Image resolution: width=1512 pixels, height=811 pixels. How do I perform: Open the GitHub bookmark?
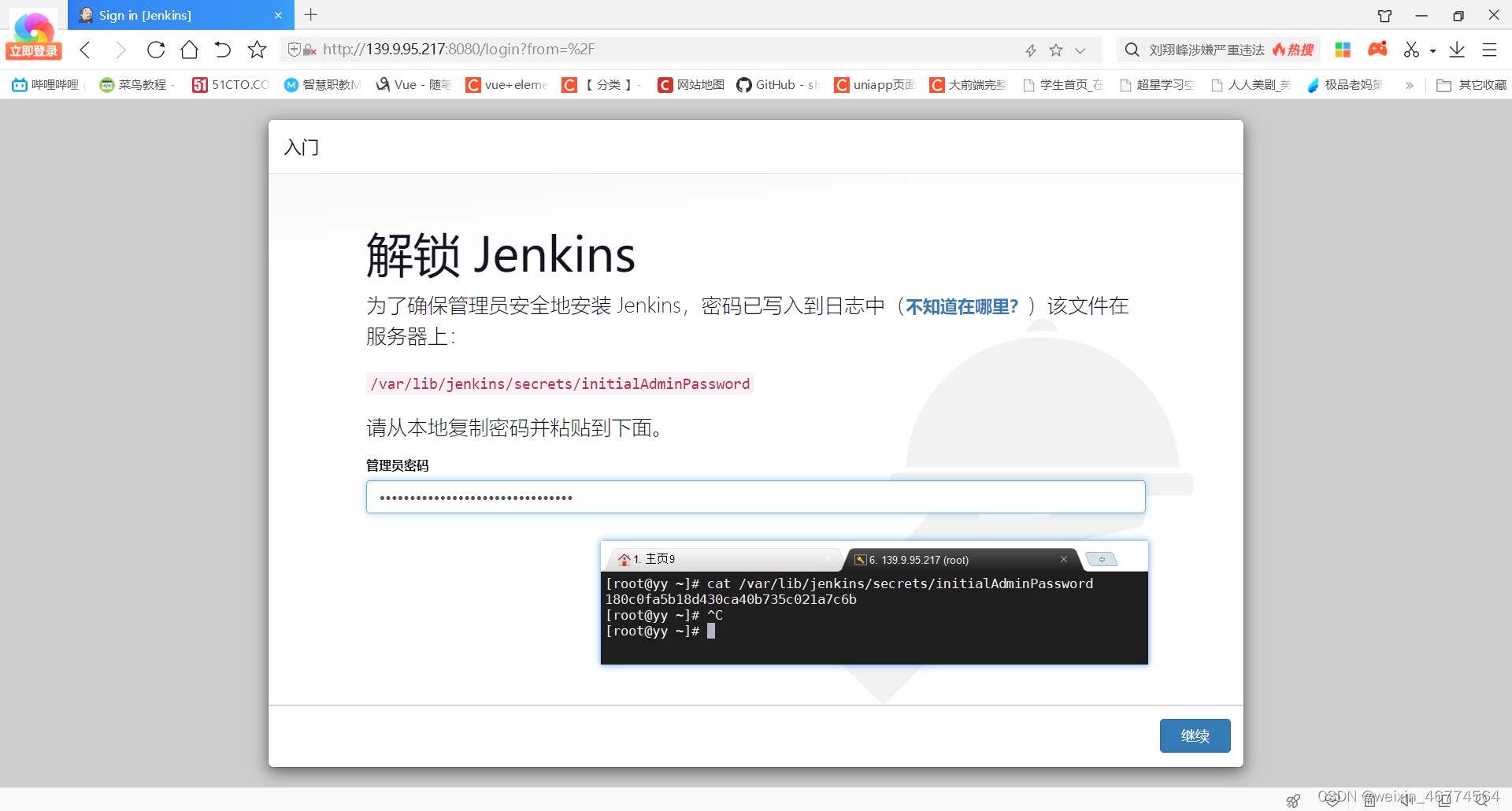click(x=778, y=84)
